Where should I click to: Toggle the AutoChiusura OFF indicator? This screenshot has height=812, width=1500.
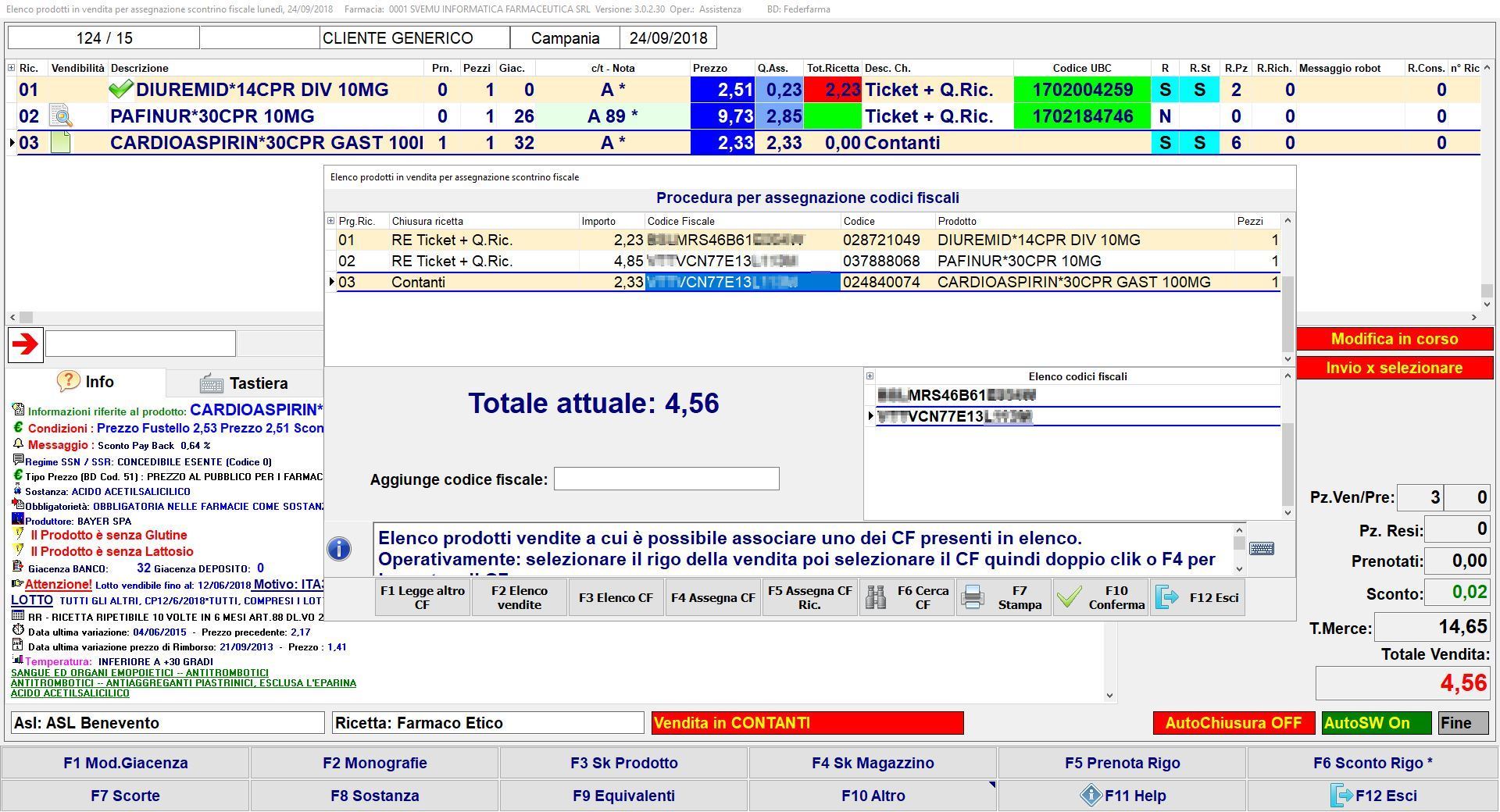click(1233, 723)
